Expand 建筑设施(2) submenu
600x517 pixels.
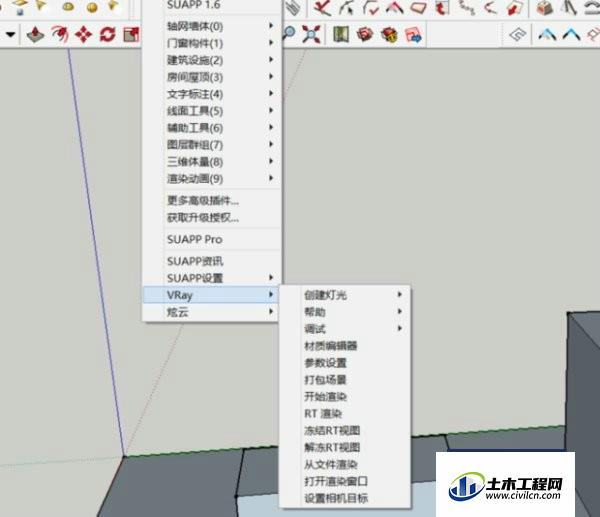coord(212,60)
